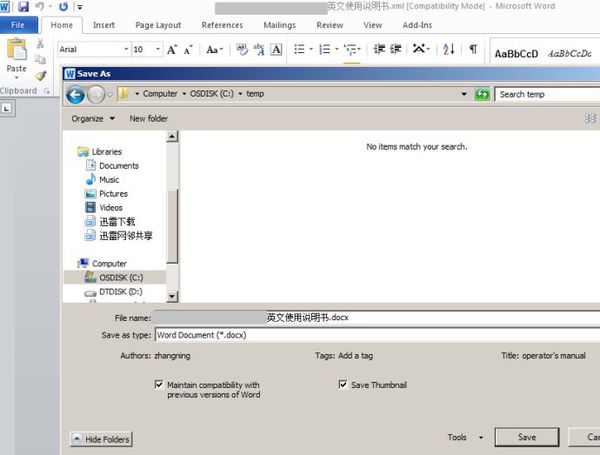Click the Sort icon in ribbon
The image size is (600, 455).
pyautogui.click(x=448, y=49)
